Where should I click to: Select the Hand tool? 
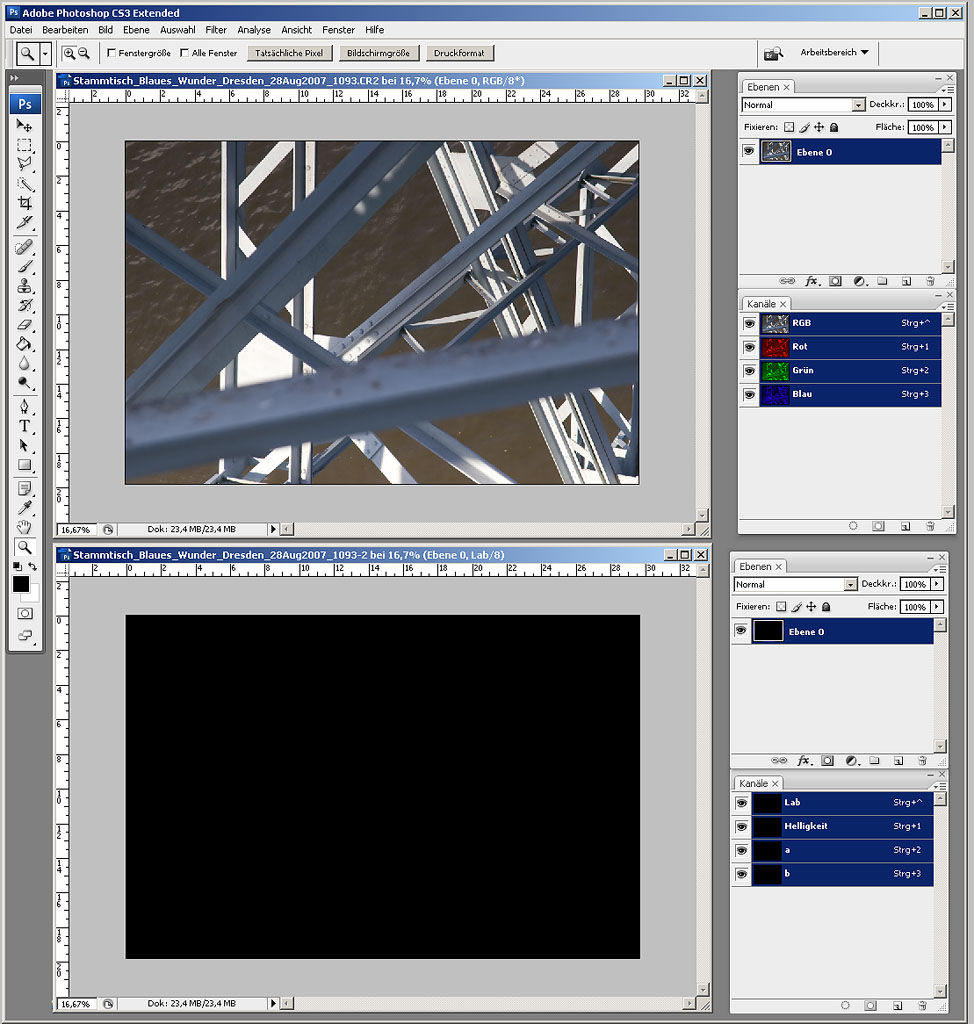25,527
